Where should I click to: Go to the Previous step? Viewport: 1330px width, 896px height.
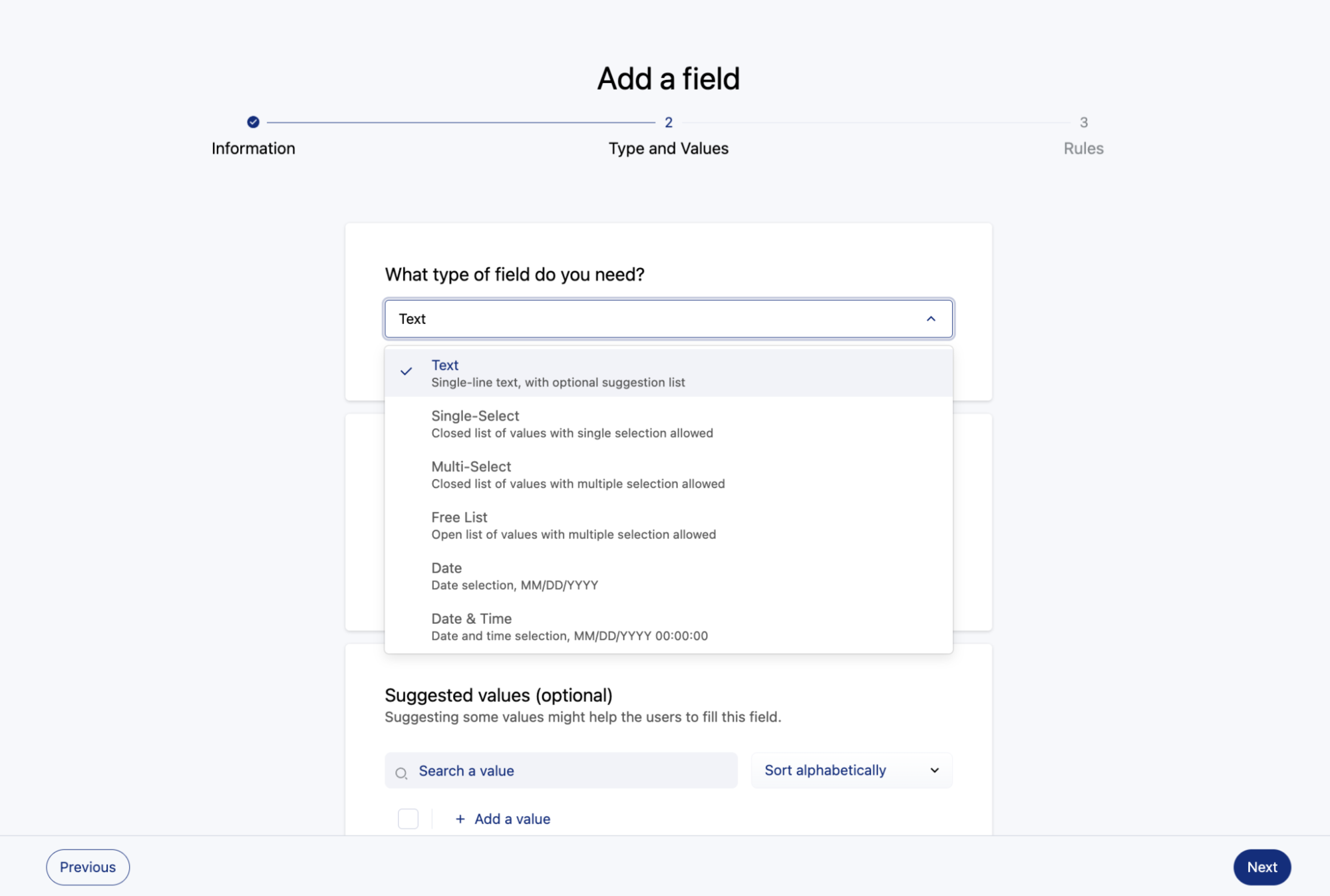88,867
